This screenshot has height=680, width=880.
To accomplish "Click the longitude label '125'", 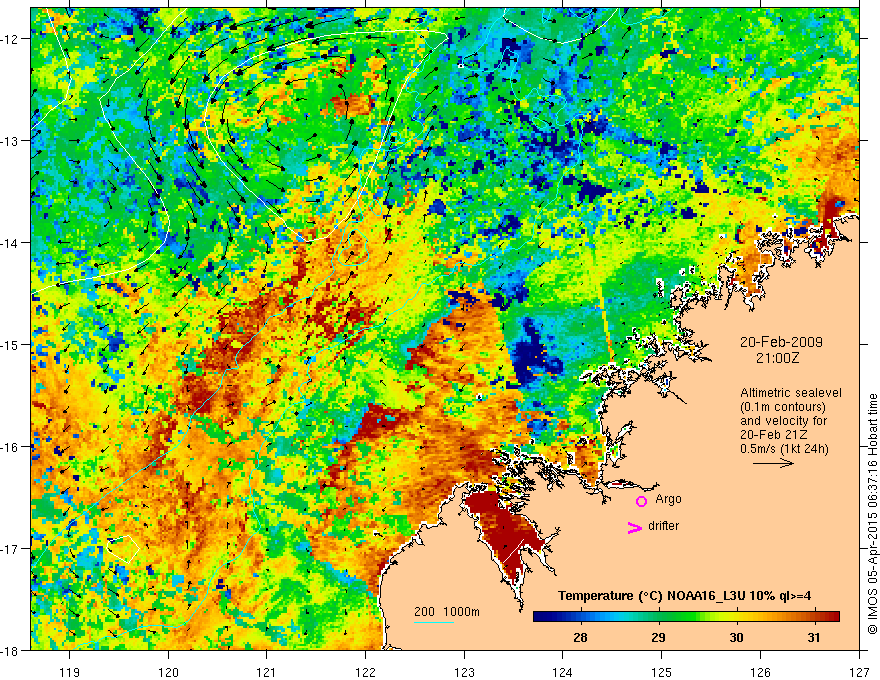I will (662, 672).
